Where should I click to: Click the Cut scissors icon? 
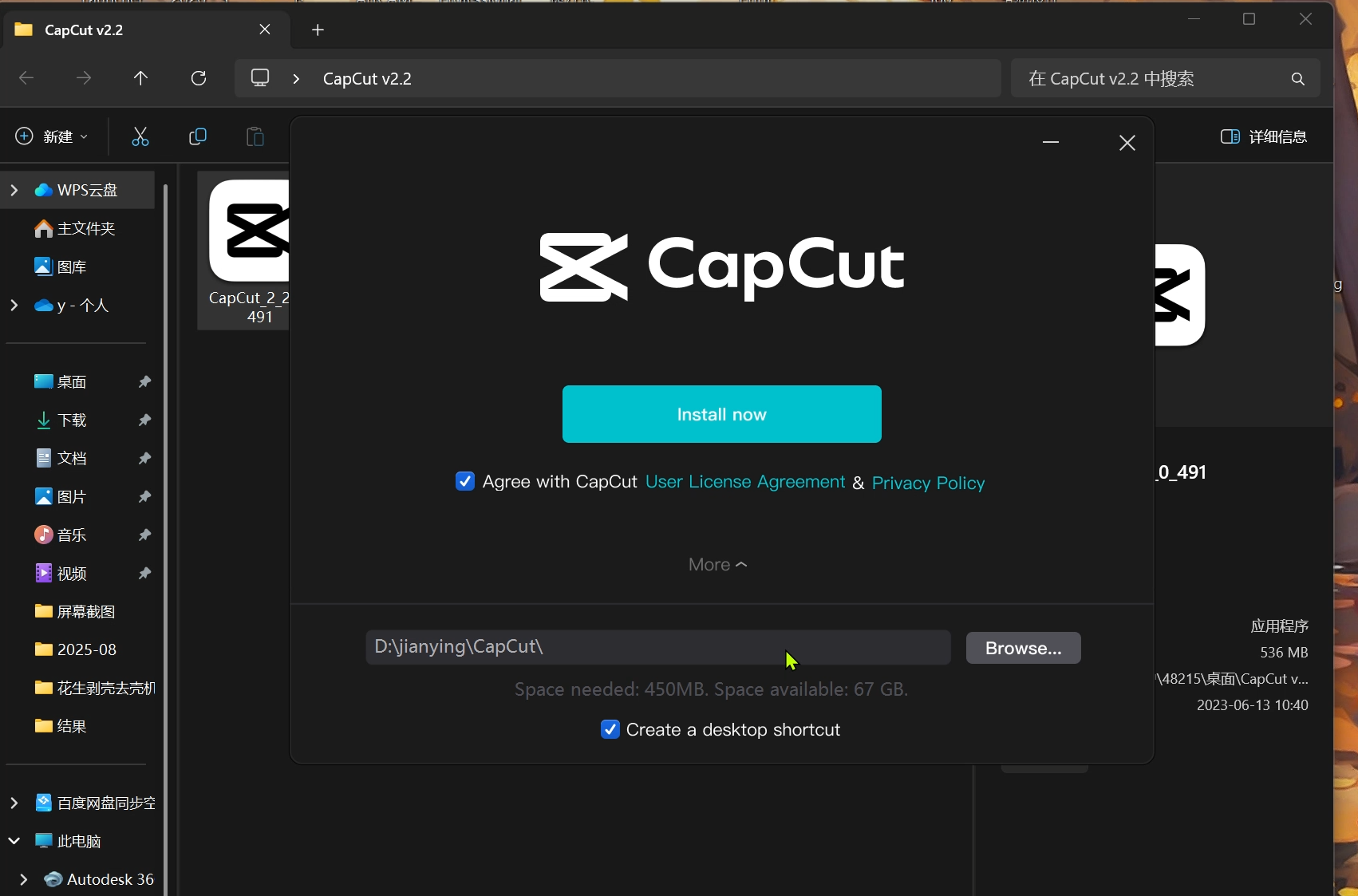(x=140, y=136)
